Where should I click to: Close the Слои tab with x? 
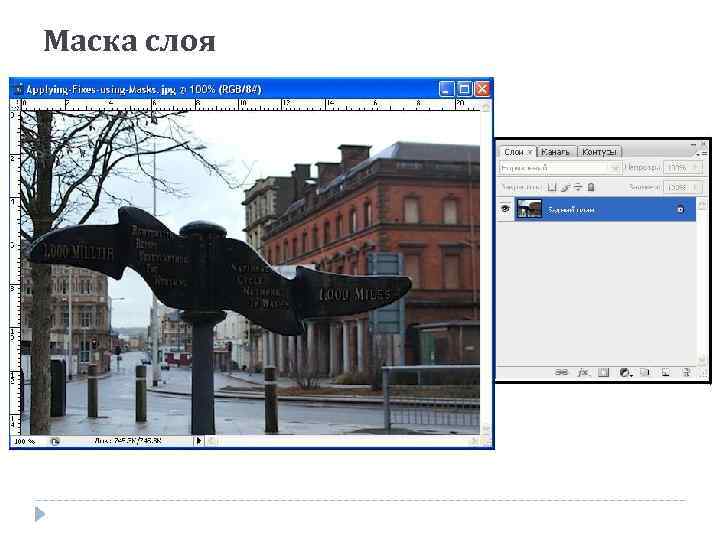530,152
